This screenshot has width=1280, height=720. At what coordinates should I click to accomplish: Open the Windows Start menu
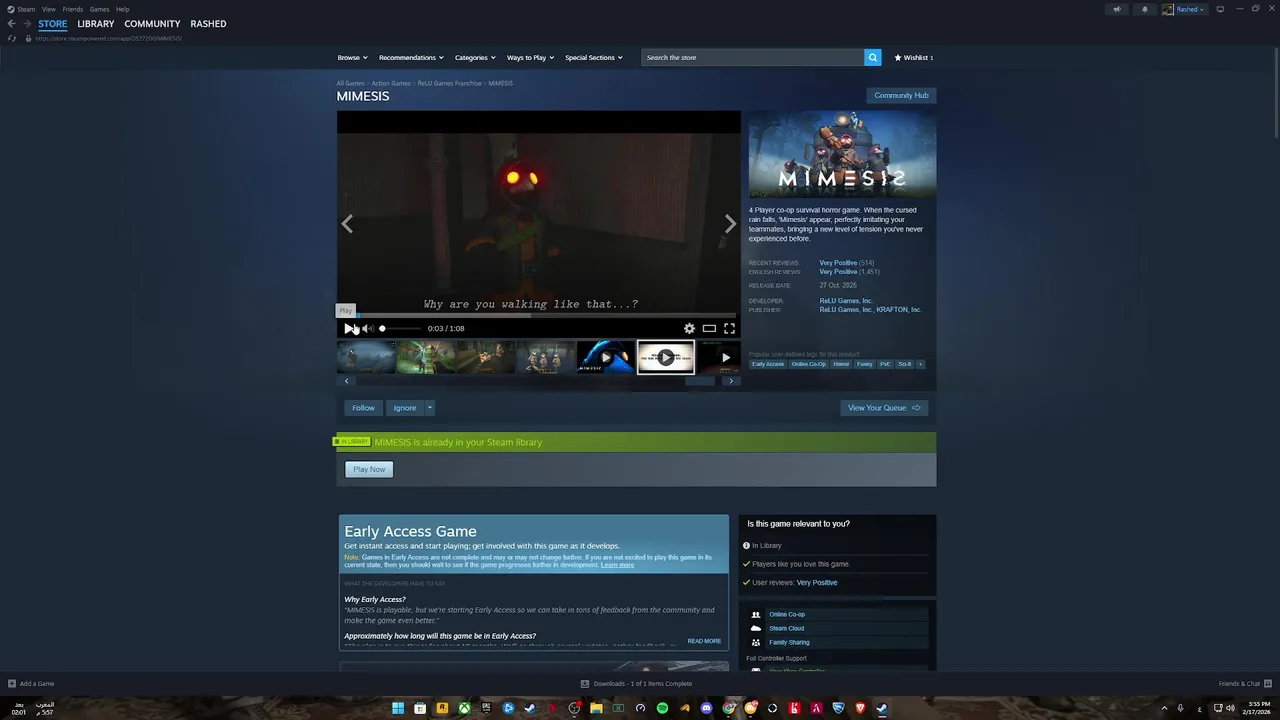(398, 708)
